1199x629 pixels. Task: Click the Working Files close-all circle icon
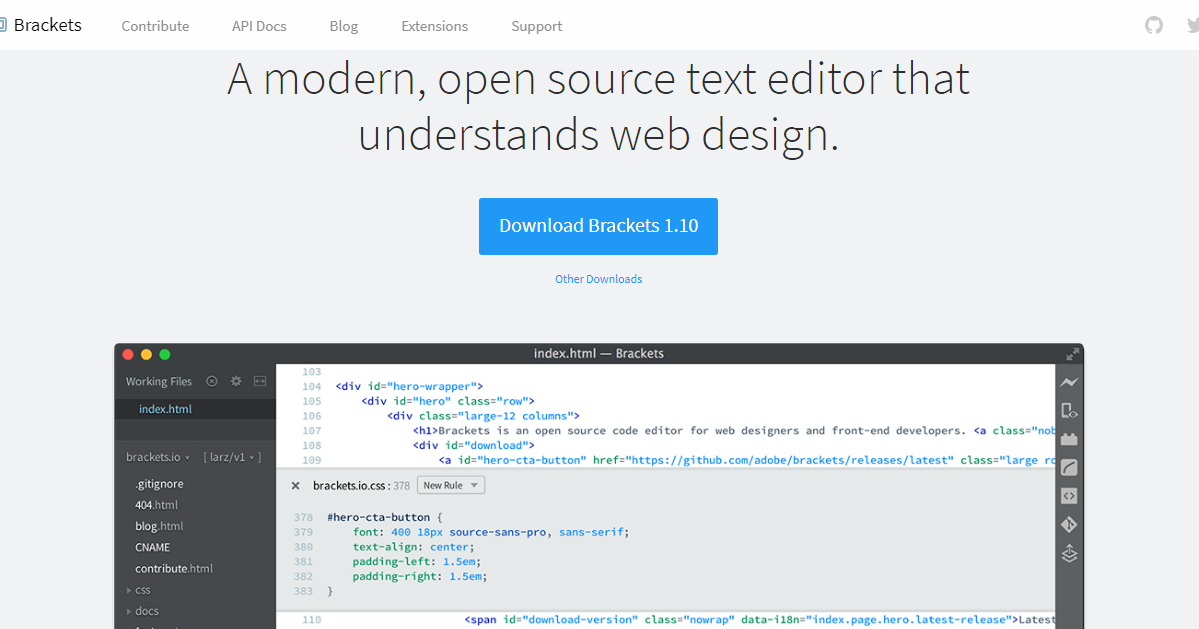212,381
